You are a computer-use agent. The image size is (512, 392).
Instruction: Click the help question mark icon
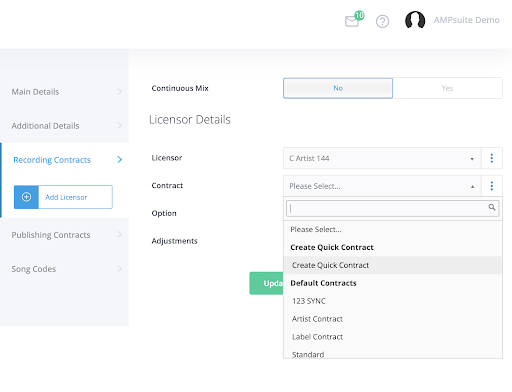click(x=382, y=21)
